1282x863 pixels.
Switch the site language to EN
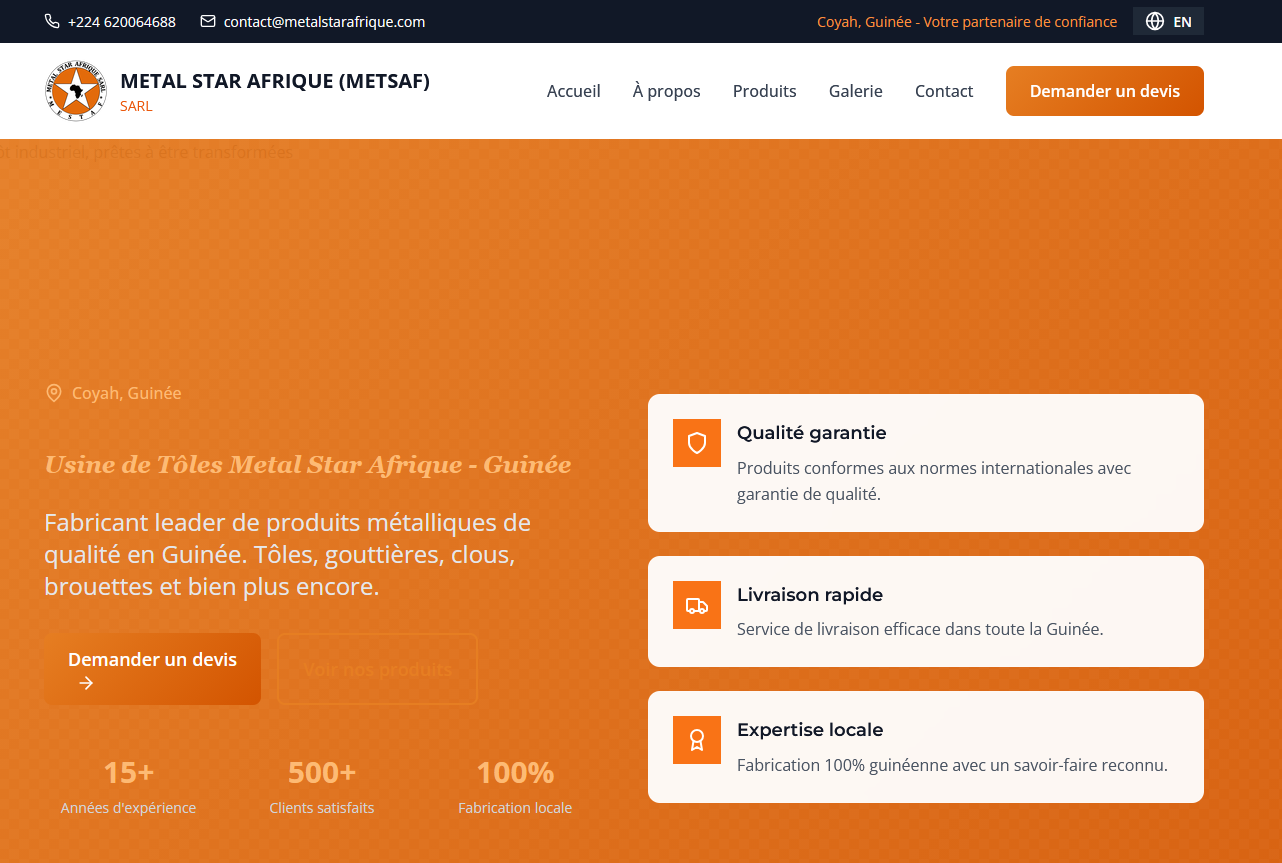click(1168, 21)
